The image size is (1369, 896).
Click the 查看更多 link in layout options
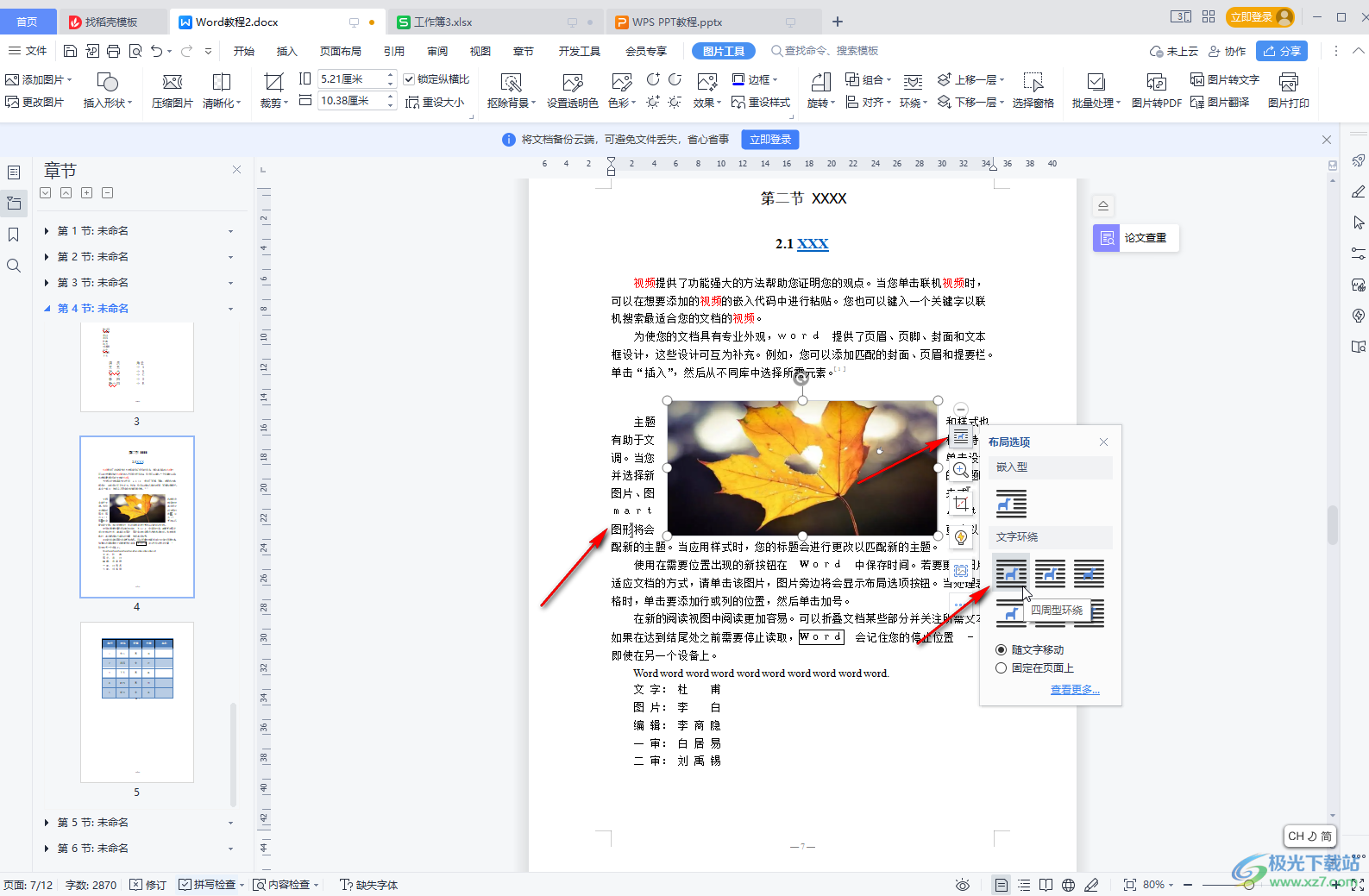pyautogui.click(x=1075, y=689)
